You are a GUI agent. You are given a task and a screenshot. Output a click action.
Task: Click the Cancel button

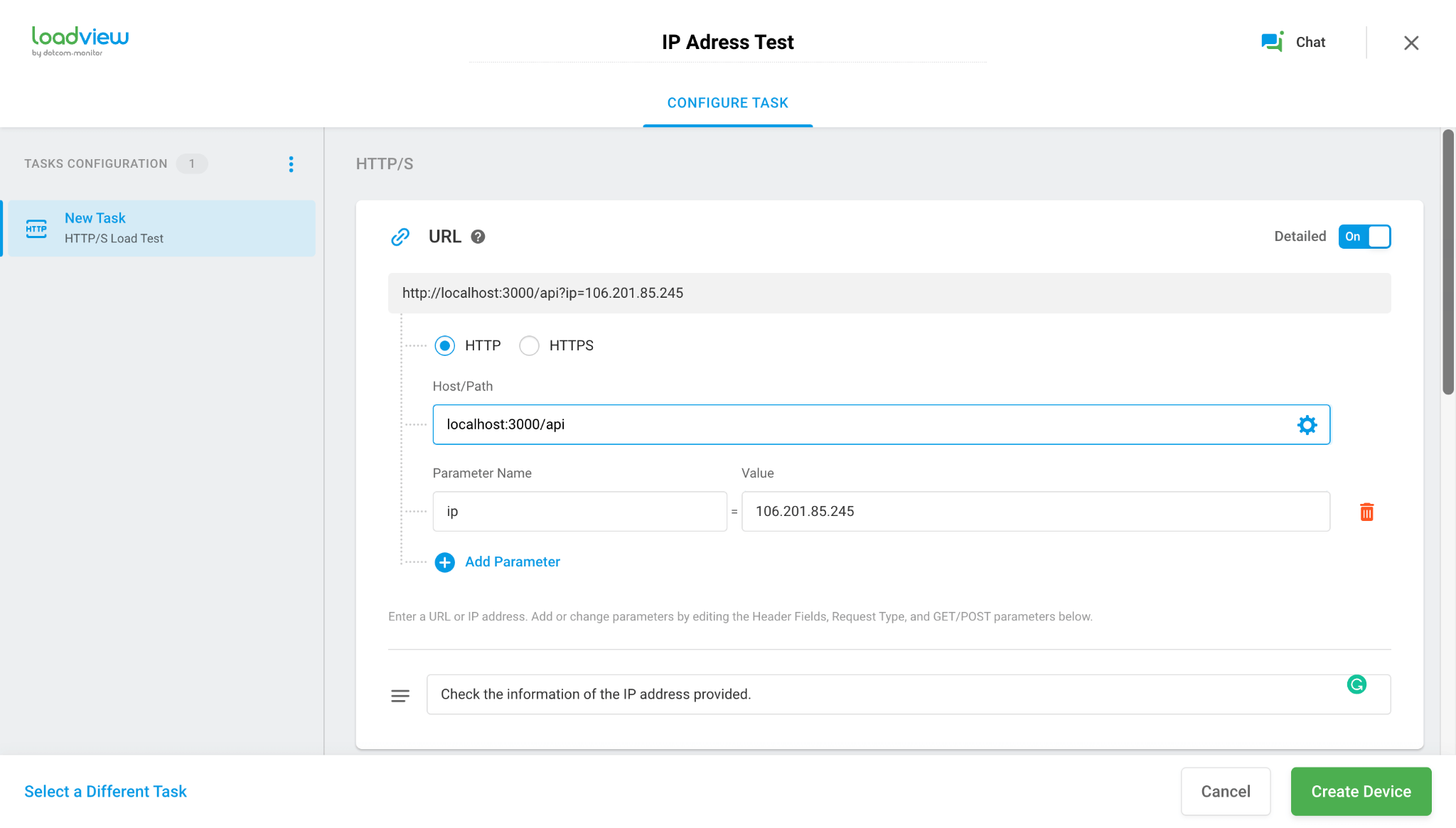click(1225, 791)
